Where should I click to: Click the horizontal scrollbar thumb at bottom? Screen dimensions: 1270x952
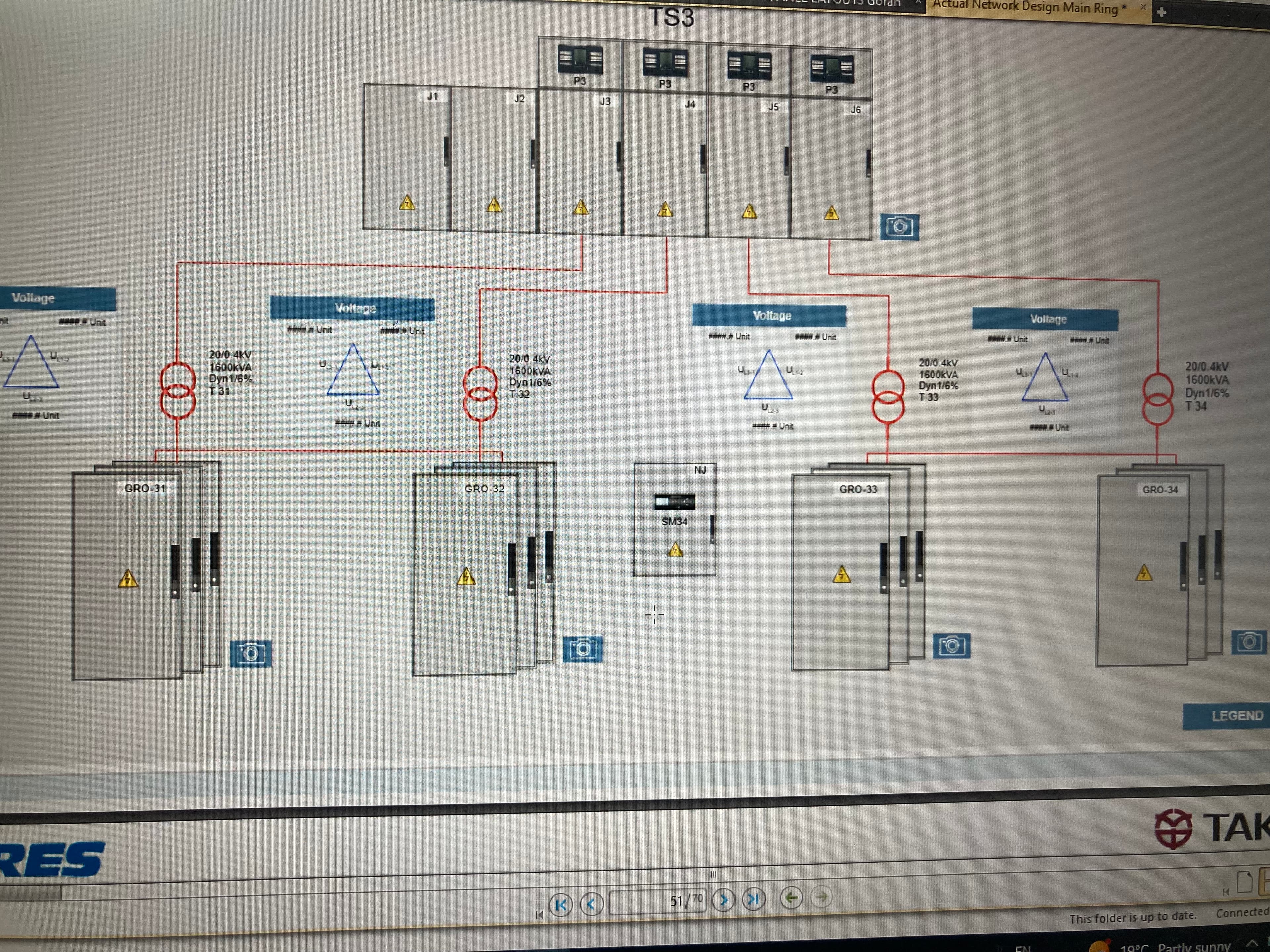[x=30, y=893]
